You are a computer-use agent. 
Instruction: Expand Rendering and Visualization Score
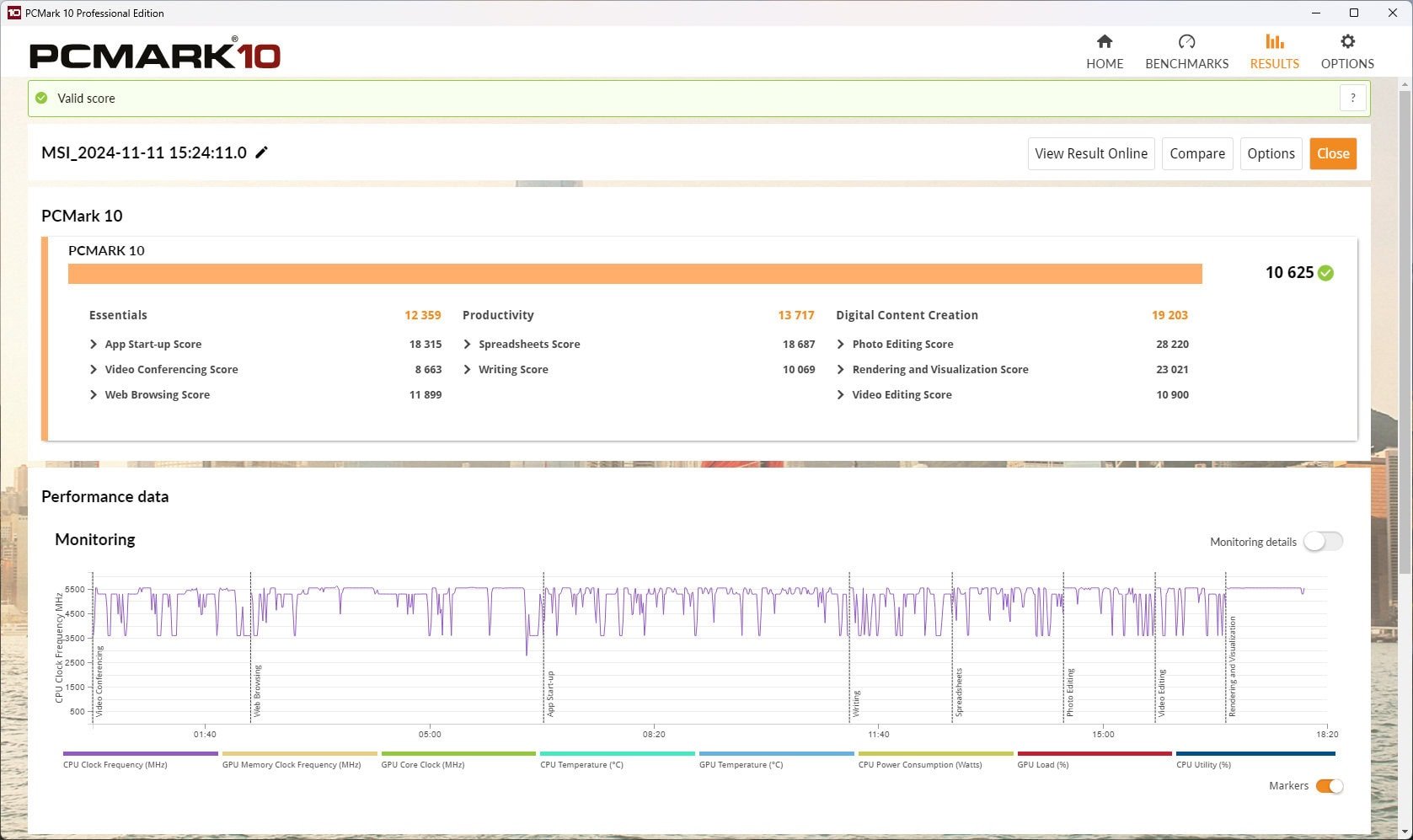coord(840,369)
